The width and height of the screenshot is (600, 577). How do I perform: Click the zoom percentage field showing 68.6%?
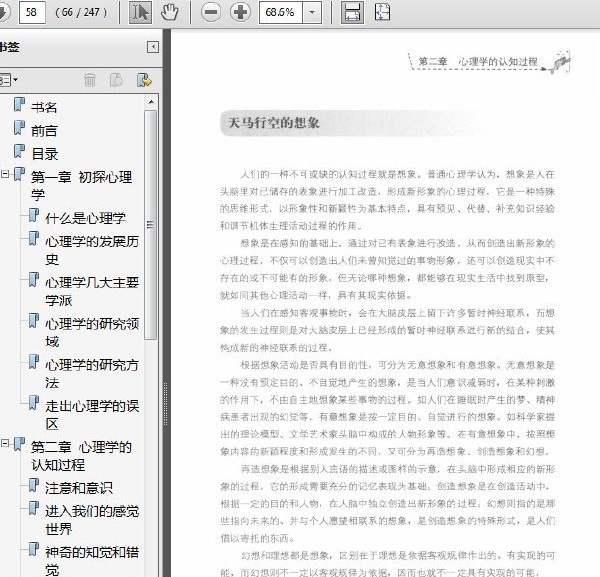tap(281, 12)
